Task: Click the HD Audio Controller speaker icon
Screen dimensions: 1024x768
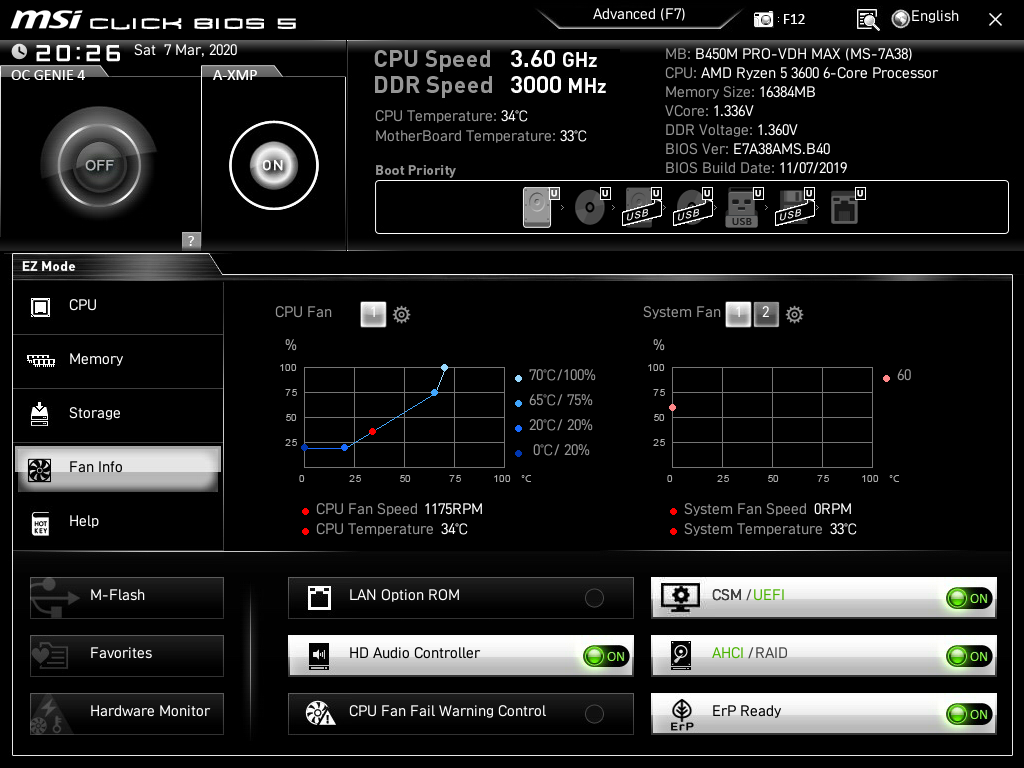Action: [319, 655]
